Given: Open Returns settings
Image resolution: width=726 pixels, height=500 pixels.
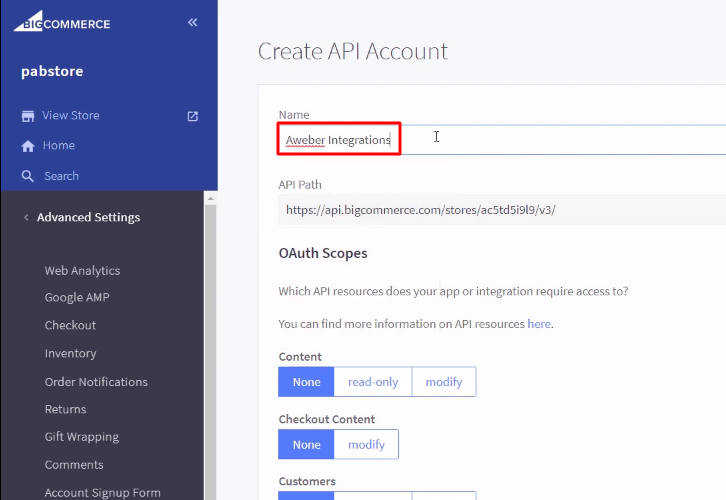Looking at the screenshot, I should click(65, 409).
